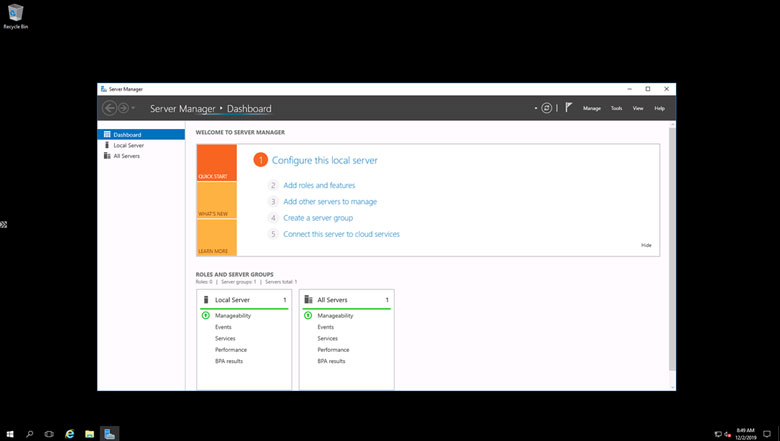Click the All Servers tile icon

click(x=308, y=299)
